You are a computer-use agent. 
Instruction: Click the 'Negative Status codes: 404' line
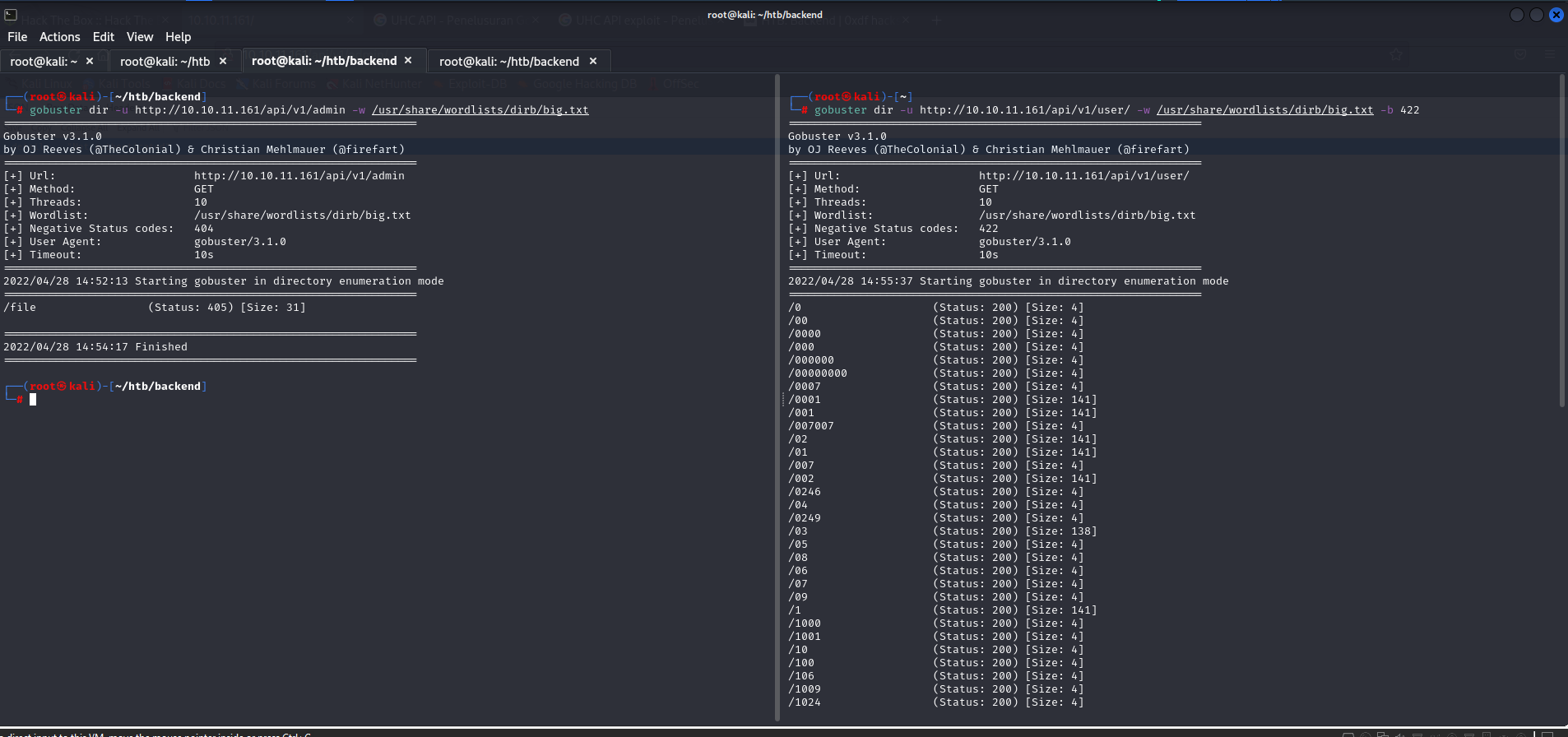(x=109, y=229)
